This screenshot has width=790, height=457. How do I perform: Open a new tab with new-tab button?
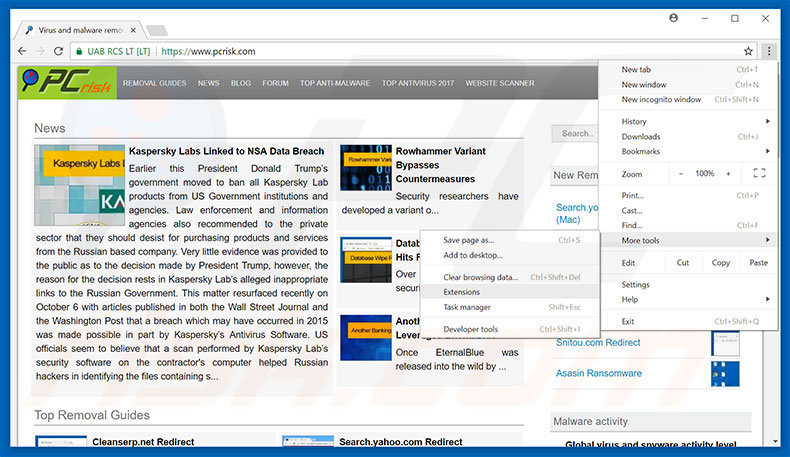click(x=157, y=30)
